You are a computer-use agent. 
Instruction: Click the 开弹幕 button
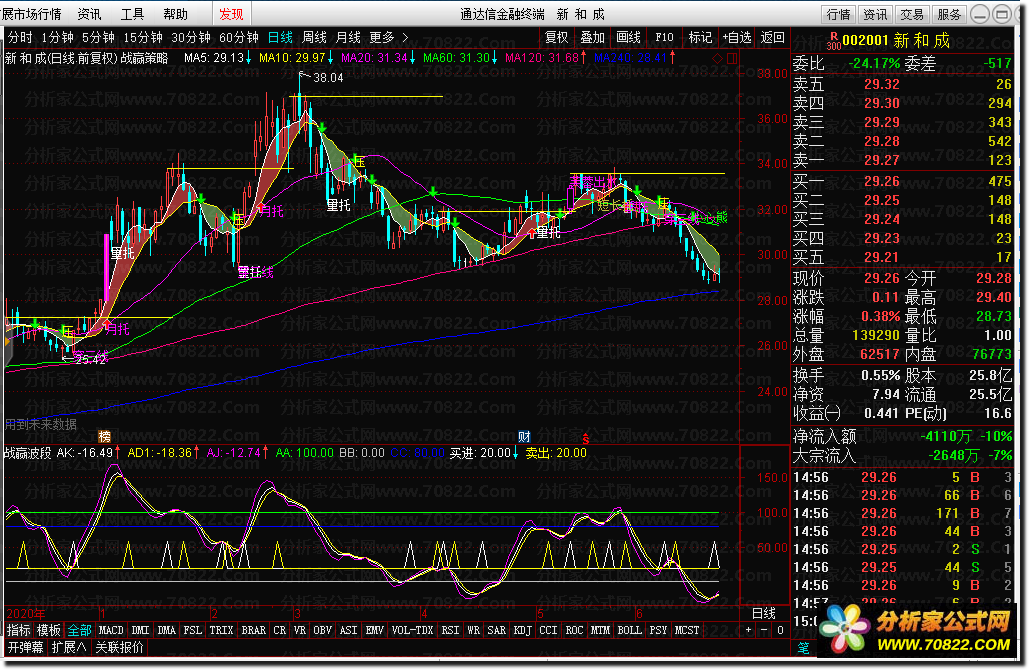25,648
